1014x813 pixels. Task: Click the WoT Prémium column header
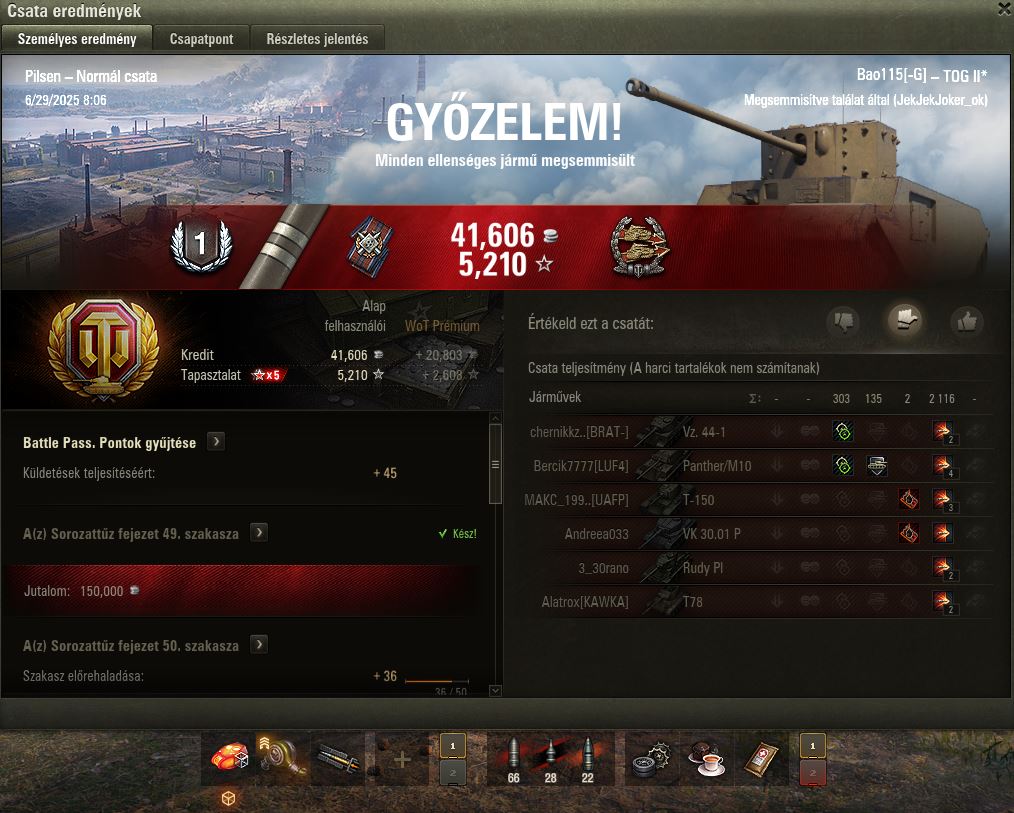[442, 326]
